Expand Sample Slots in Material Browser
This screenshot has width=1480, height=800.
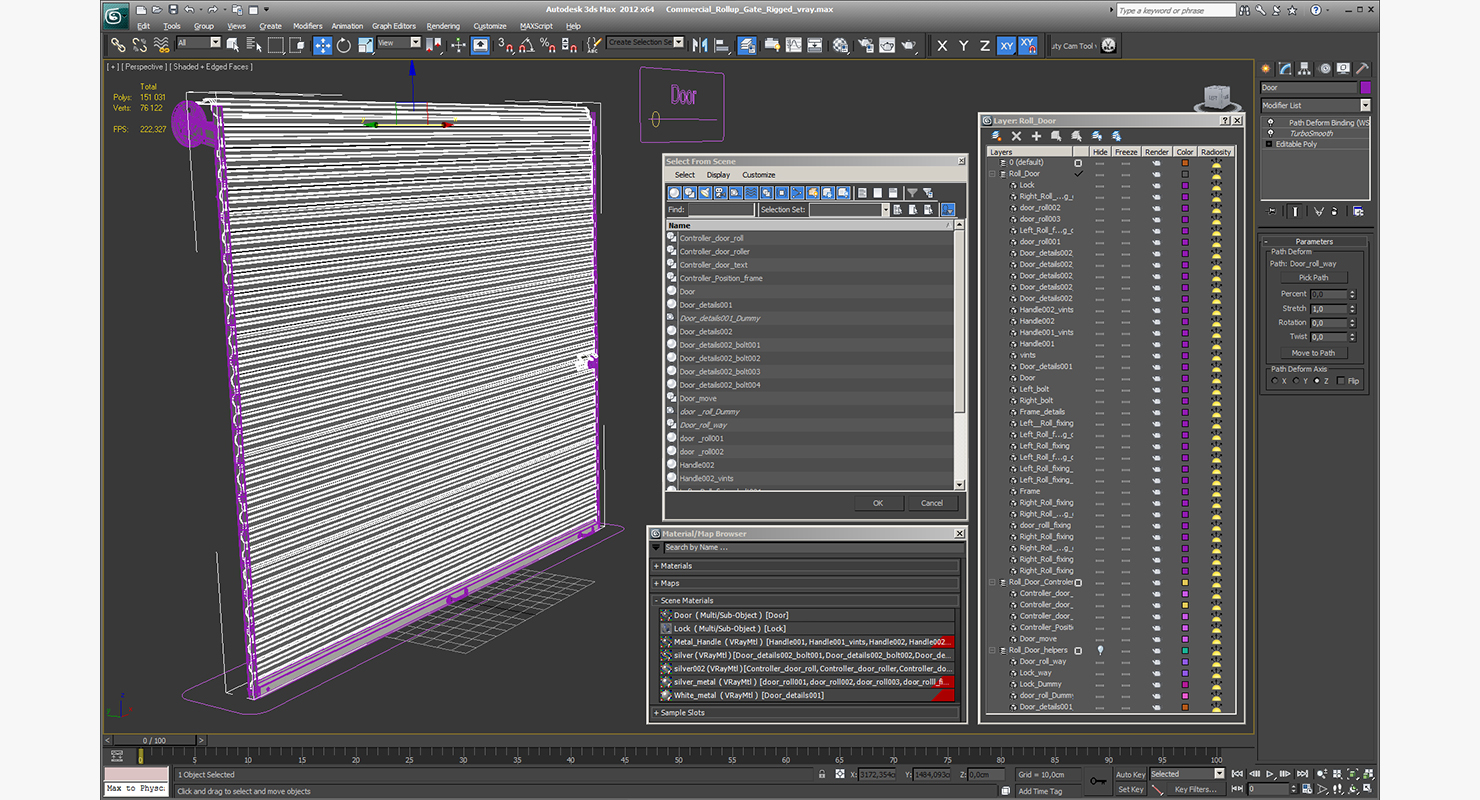656,713
